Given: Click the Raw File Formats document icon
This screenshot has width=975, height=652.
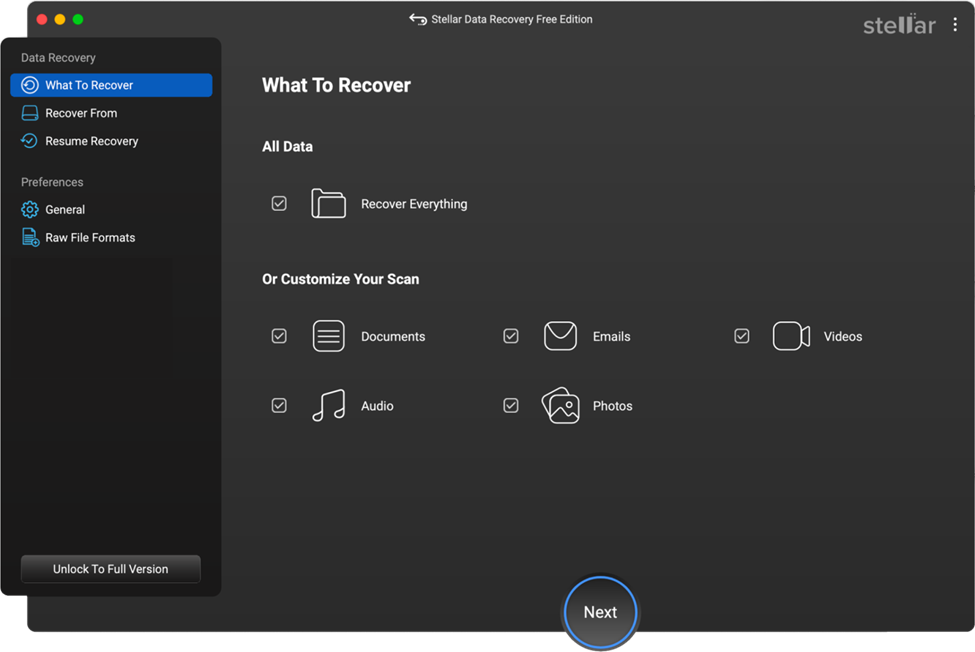Looking at the screenshot, I should (x=29, y=237).
